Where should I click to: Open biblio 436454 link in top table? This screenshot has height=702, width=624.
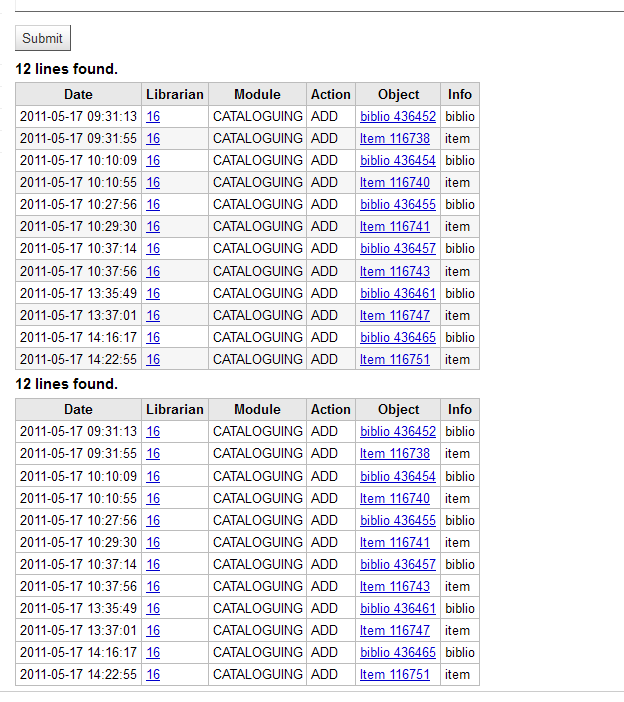pos(398,160)
